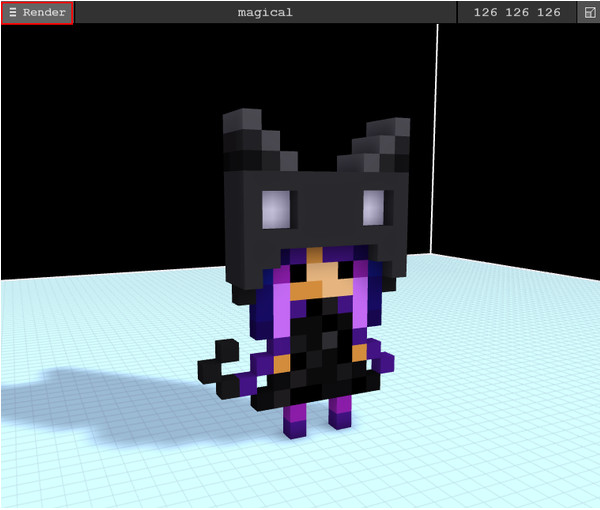Click the hamburger icon beside Render label
This screenshot has height=510, width=600.
click(x=13, y=13)
